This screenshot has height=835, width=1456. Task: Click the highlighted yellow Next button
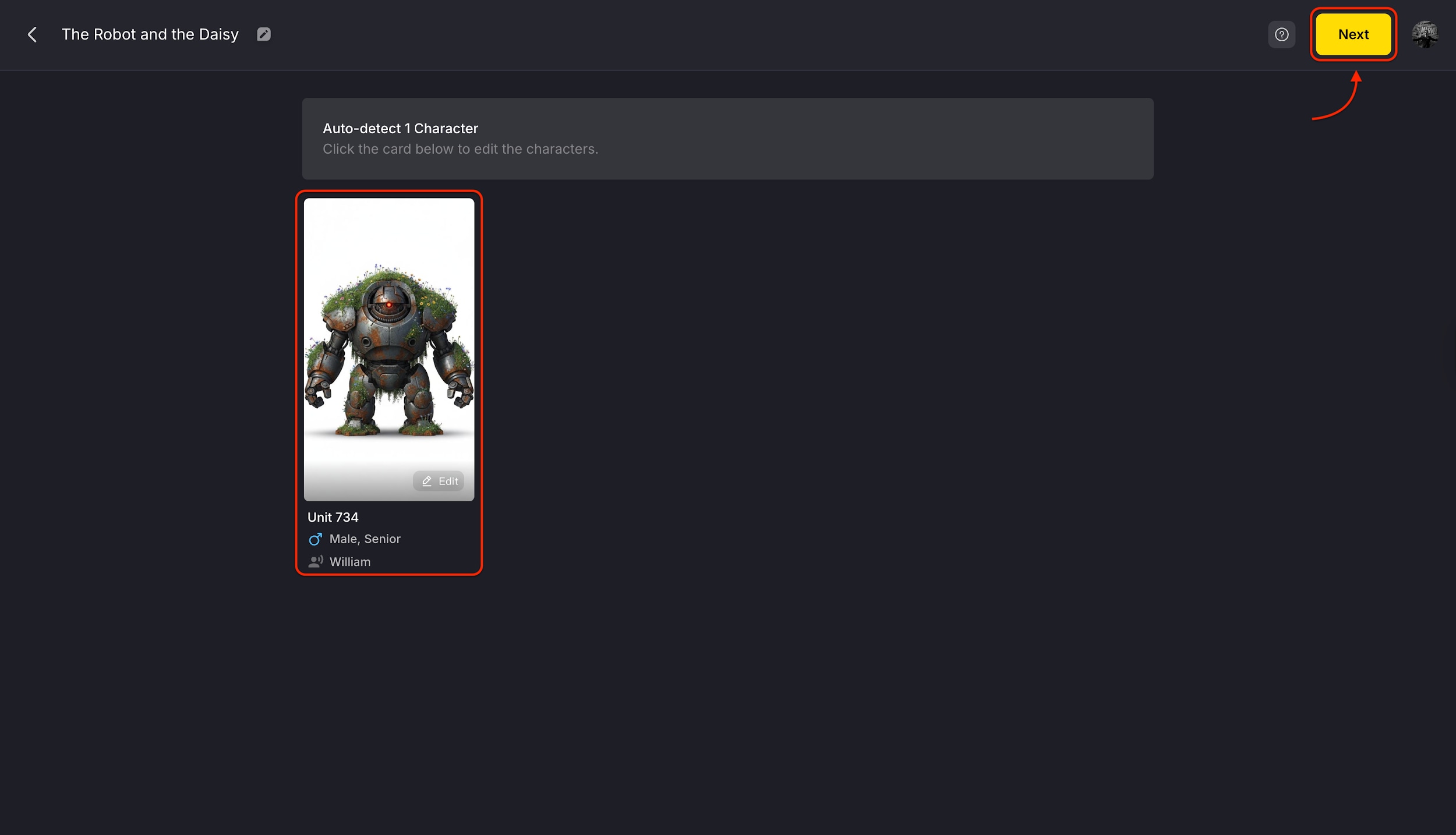coord(1352,34)
